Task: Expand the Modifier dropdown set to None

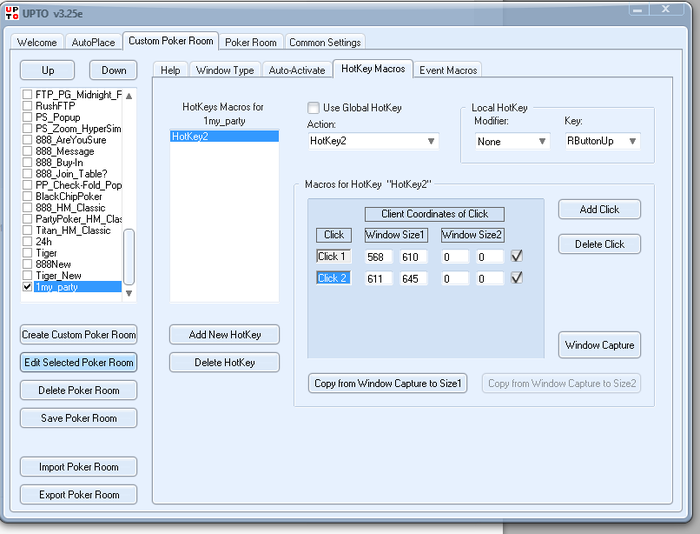Action: [x=511, y=142]
